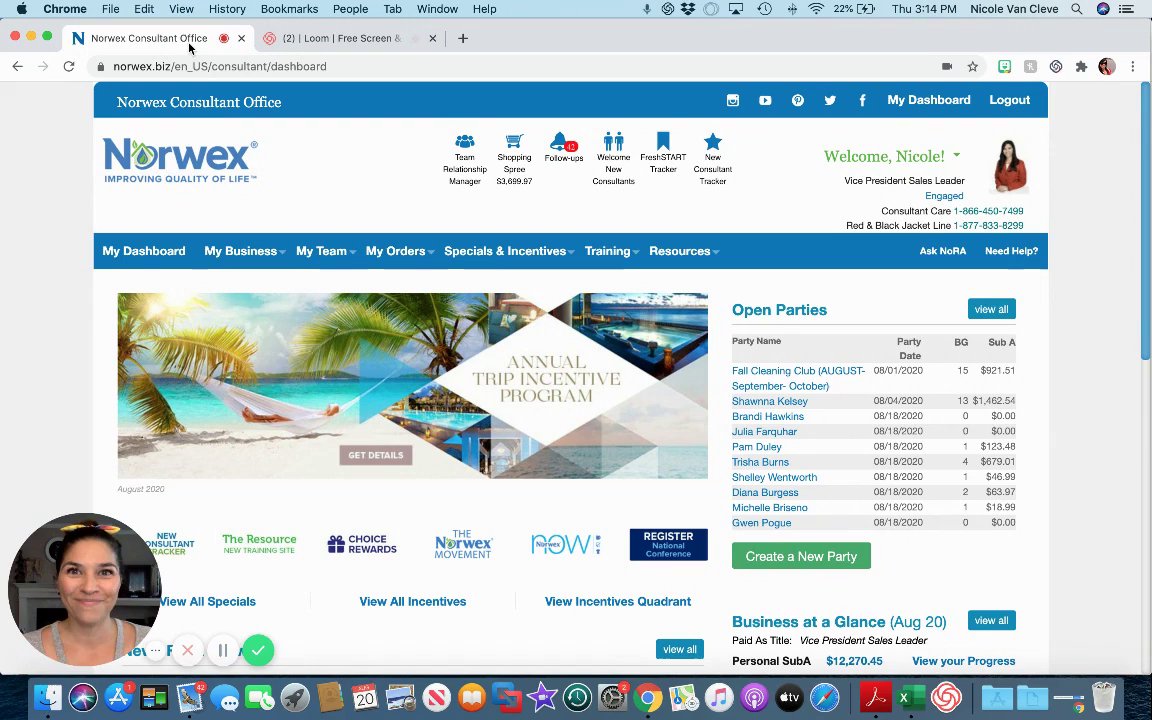Expand Specials & Incentives menu
The image size is (1152, 720).
pos(509,251)
